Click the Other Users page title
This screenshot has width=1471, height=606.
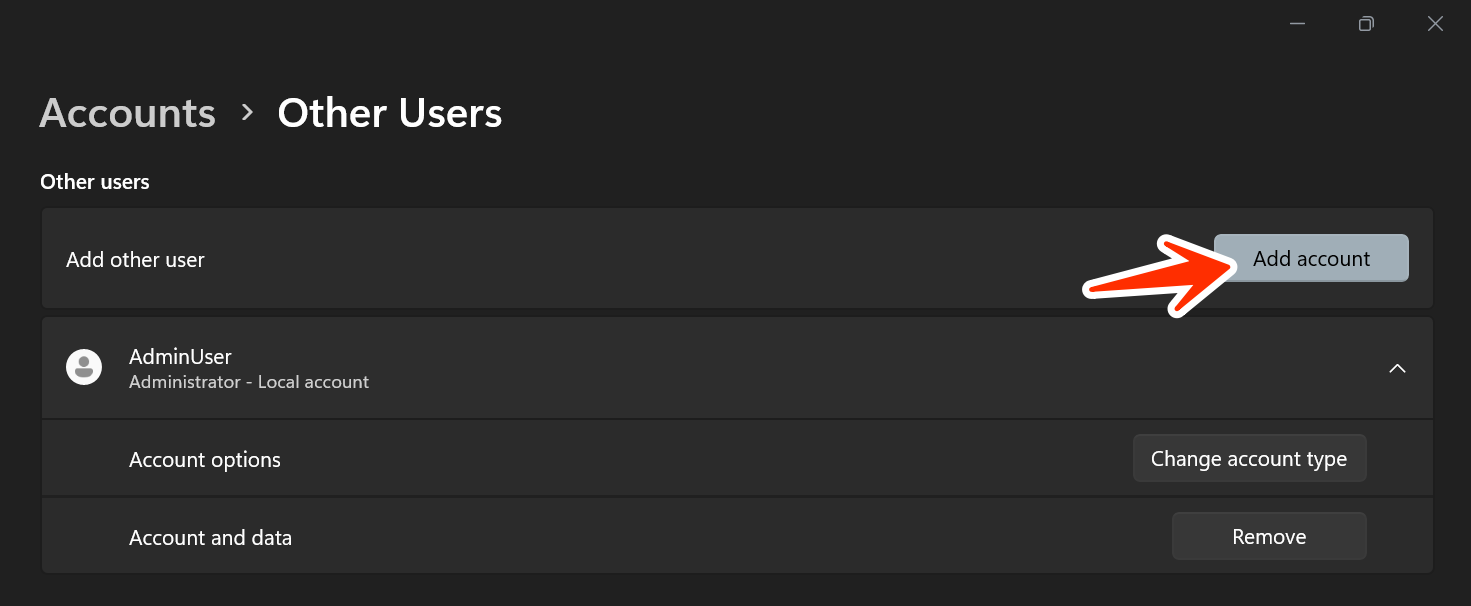389,113
